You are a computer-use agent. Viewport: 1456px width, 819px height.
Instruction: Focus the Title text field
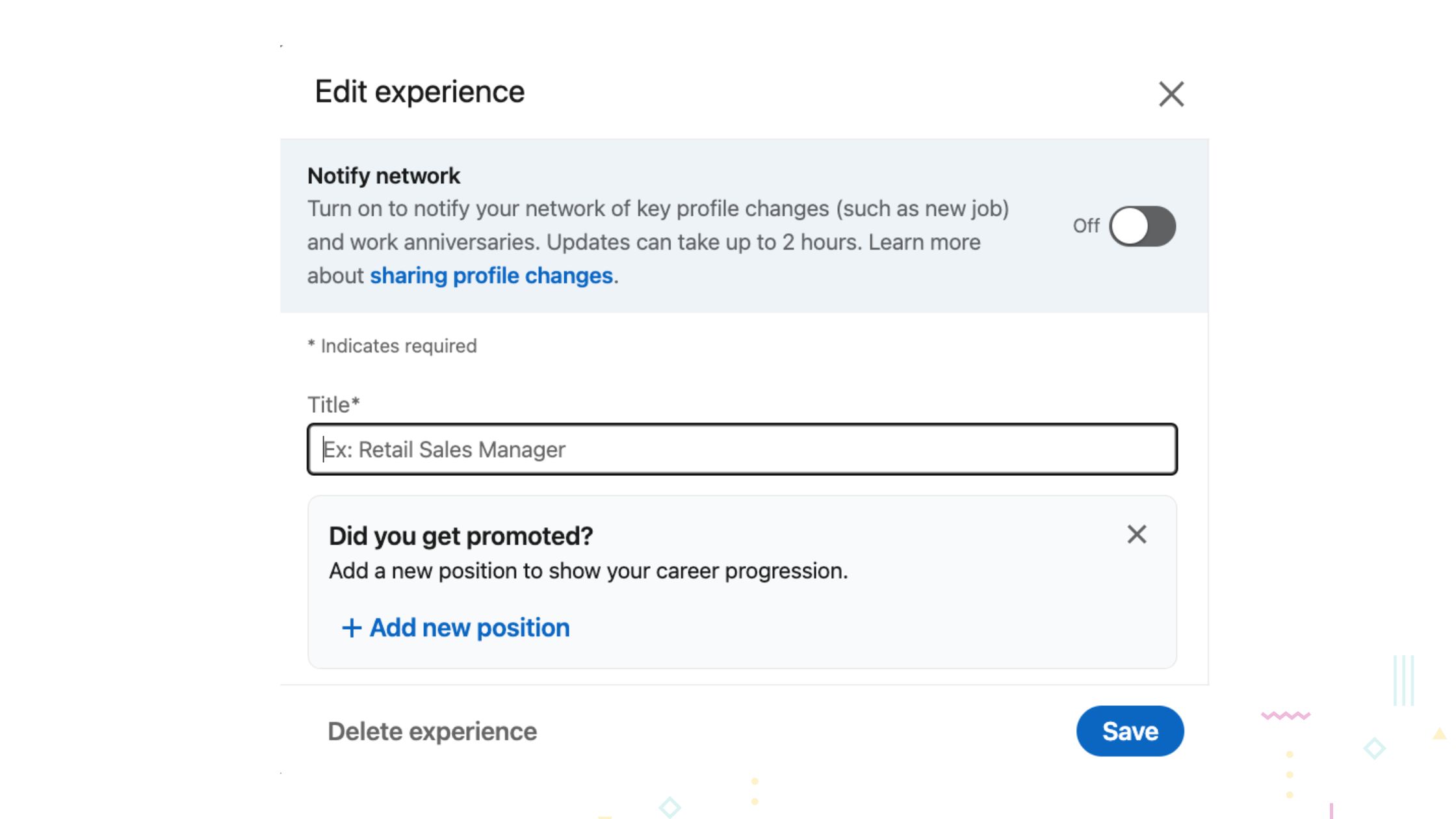(742, 449)
